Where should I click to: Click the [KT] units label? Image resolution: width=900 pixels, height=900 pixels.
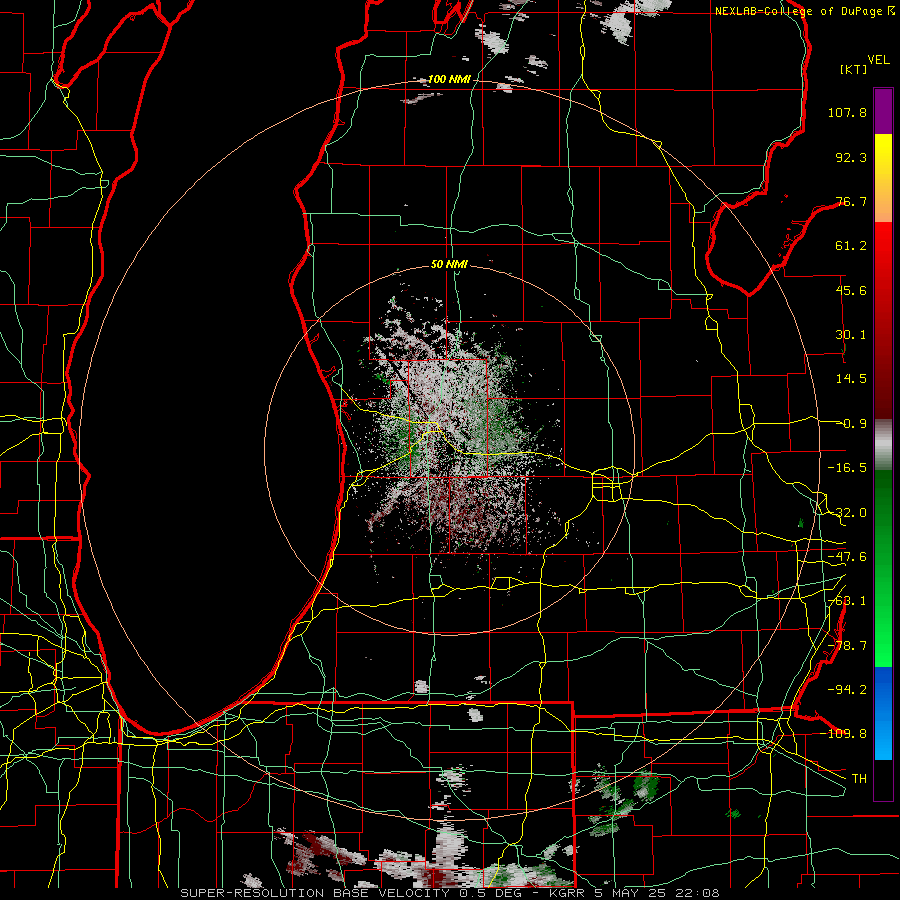click(854, 69)
